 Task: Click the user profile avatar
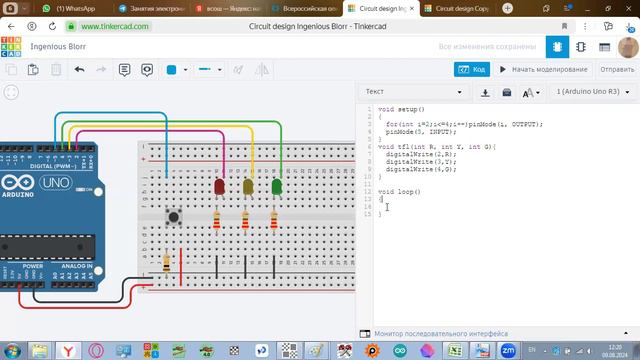pyautogui.click(x=628, y=47)
